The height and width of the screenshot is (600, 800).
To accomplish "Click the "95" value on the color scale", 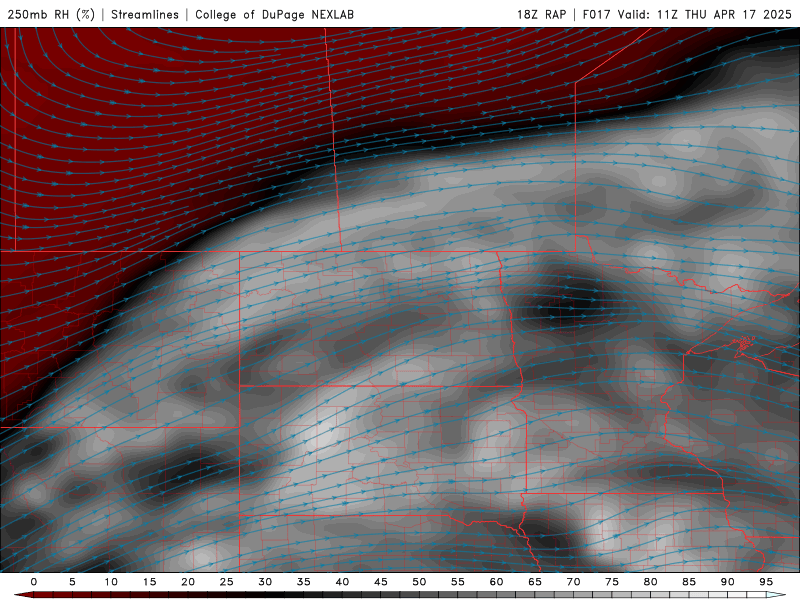I will 766,582.
